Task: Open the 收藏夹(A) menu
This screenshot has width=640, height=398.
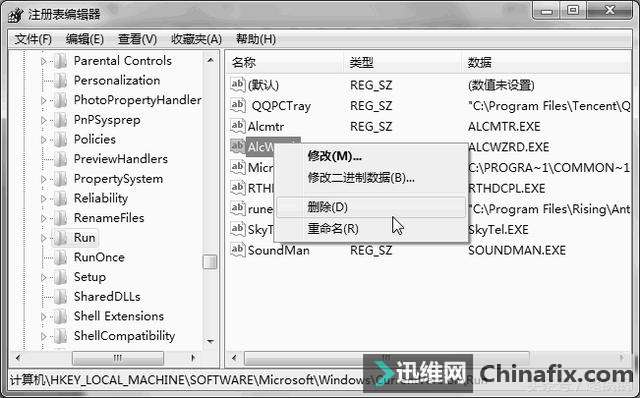Action: pyautogui.click(x=196, y=39)
